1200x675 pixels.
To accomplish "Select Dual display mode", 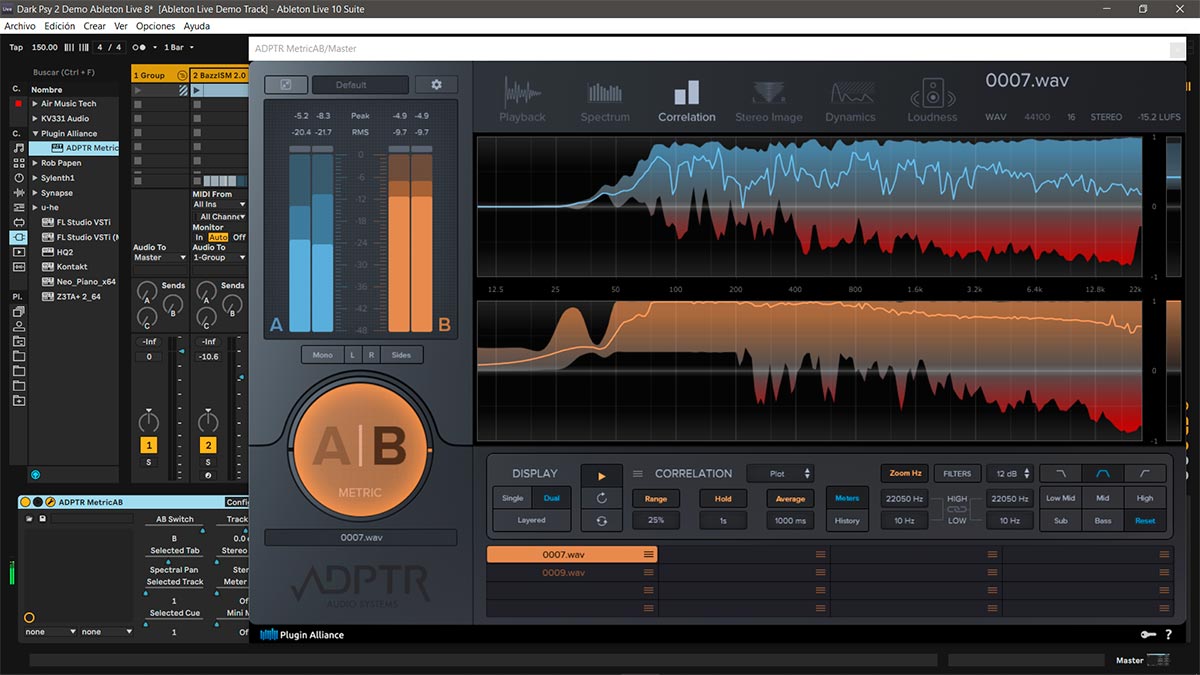I will [x=552, y=498].
